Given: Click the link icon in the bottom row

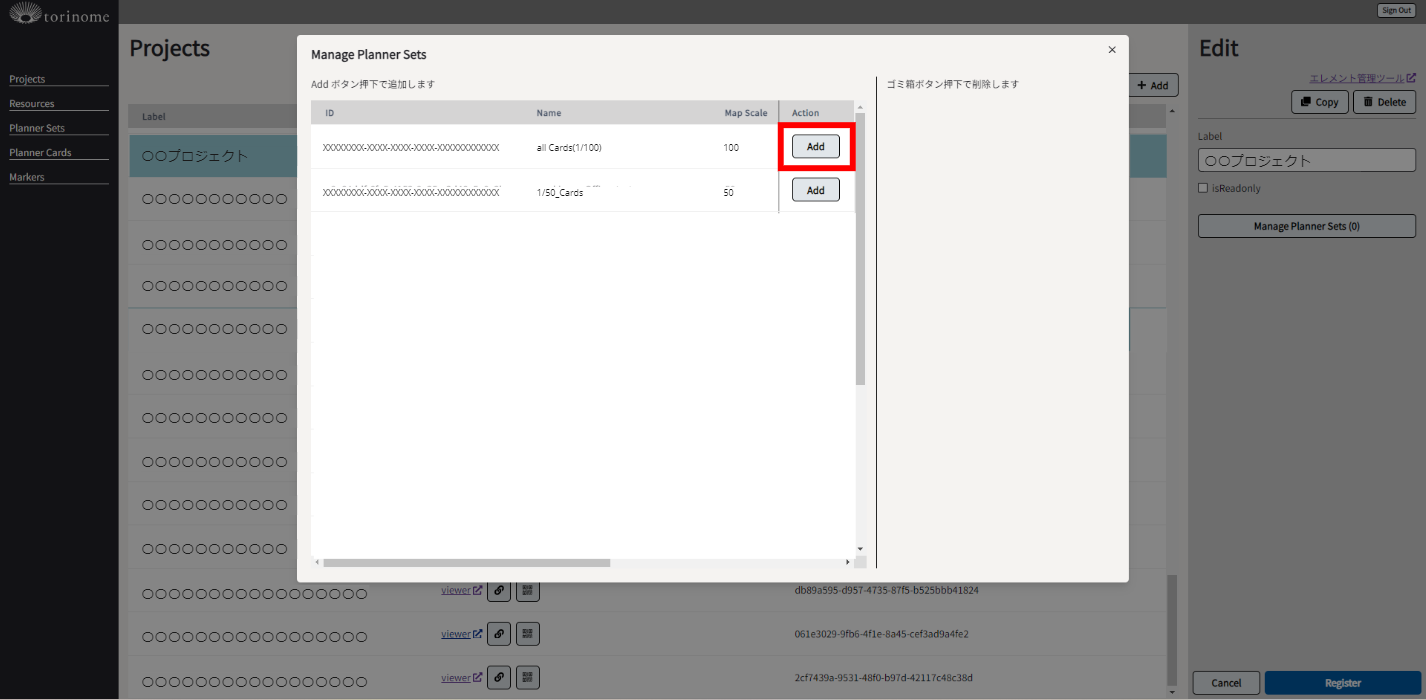Looking at the screenshot, I should click(498, 677).
